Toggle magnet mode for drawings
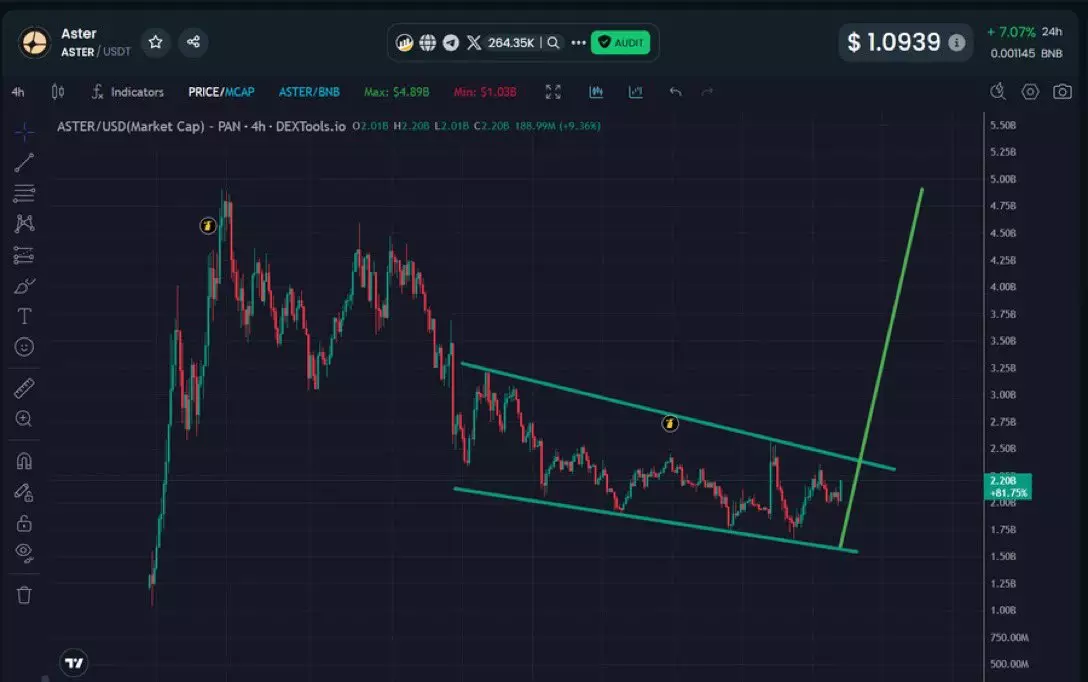Viewport: 1088px width, 682px height. coord(24,461)
